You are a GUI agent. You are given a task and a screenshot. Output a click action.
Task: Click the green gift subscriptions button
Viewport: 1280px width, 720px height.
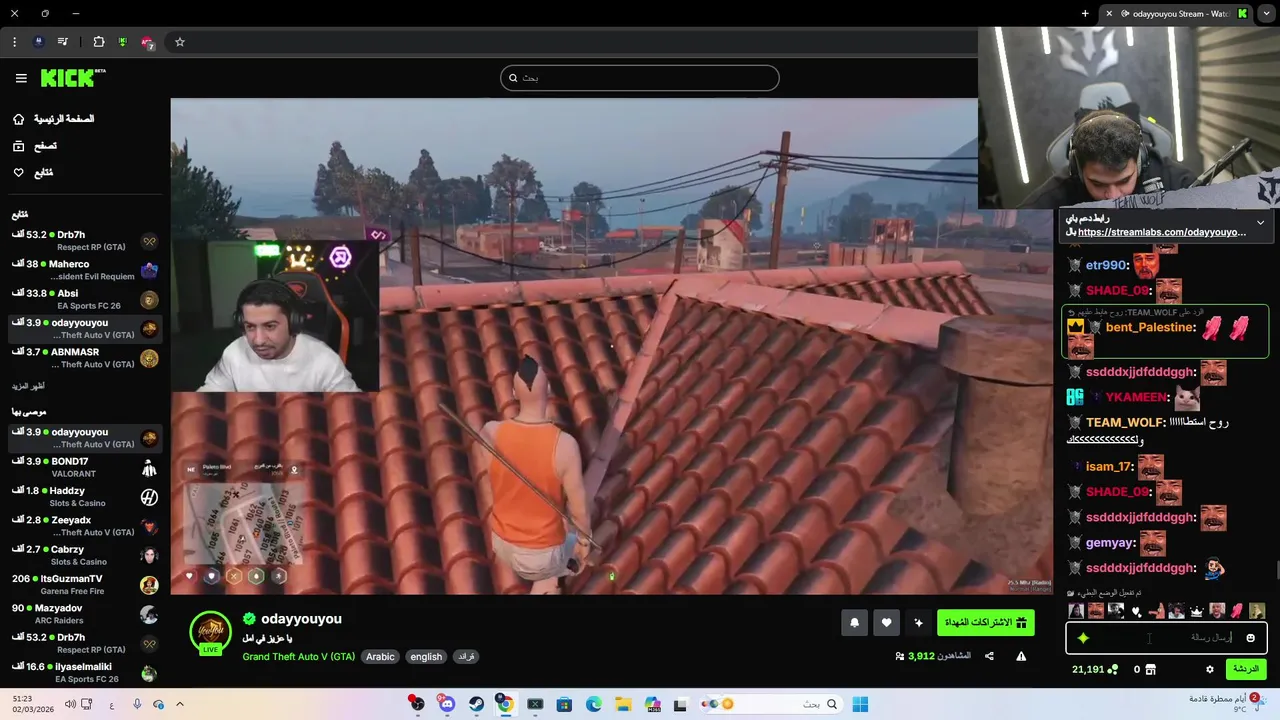[985, 623]
